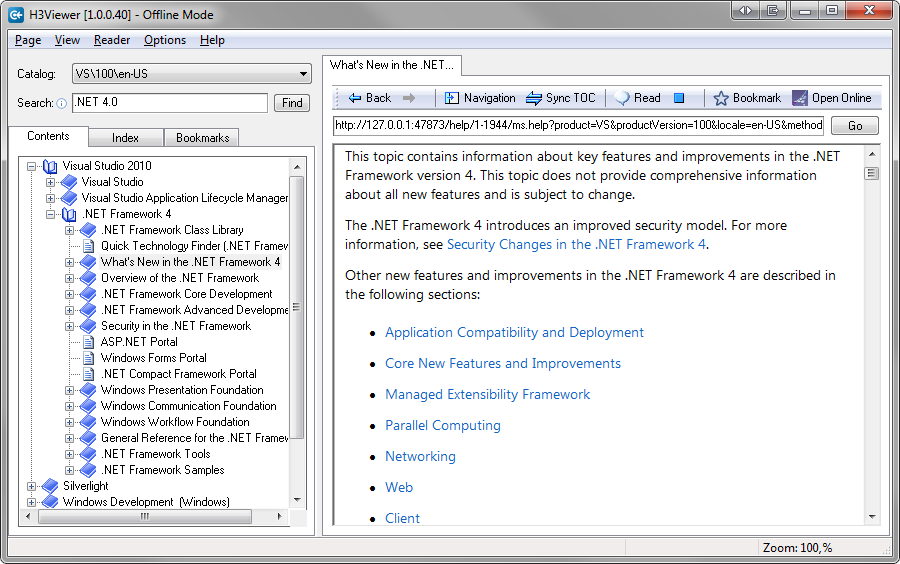This screenshot has height=564, width=900.
Task: Collapse the .NET Framework 4 node
Action: 51,215
